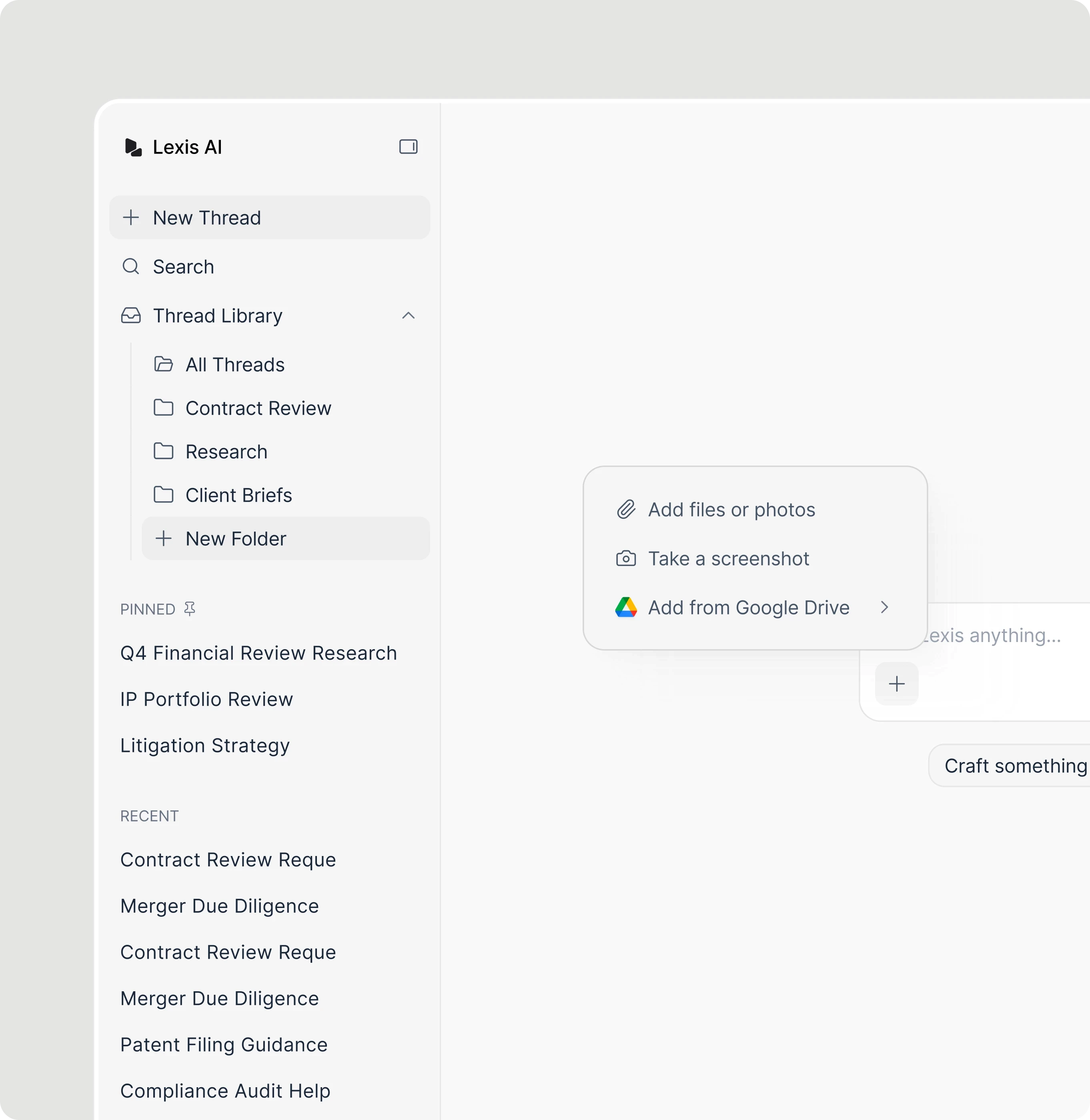
Task: Click the magnifying glass search icon
Action: [x=131, y=267]
